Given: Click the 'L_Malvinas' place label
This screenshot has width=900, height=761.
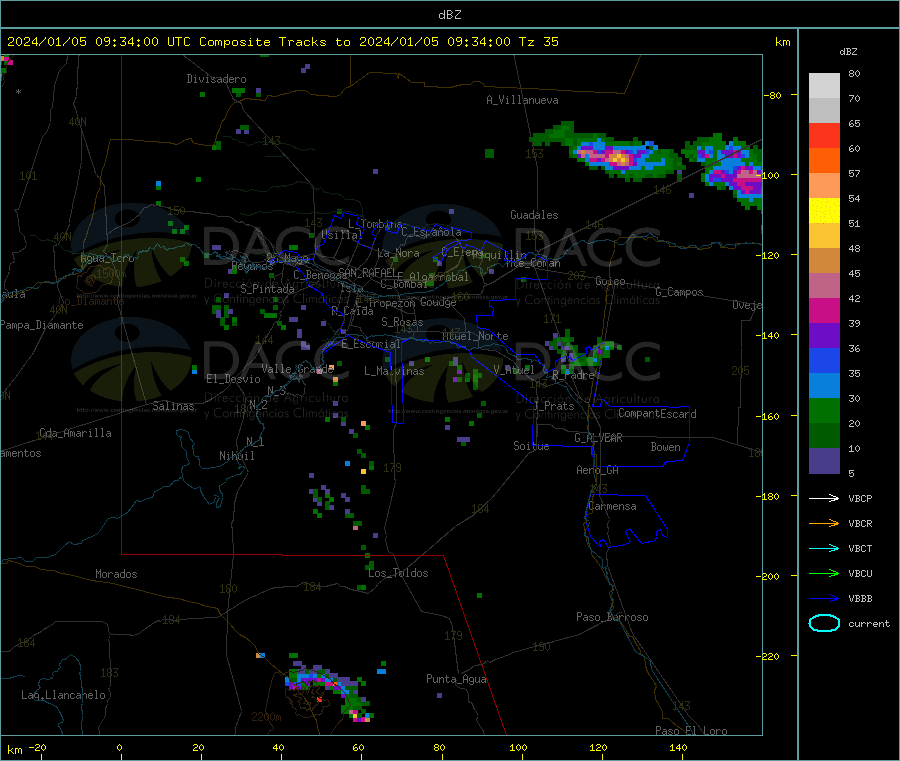Looking at the screenshot, I should 394,371.
